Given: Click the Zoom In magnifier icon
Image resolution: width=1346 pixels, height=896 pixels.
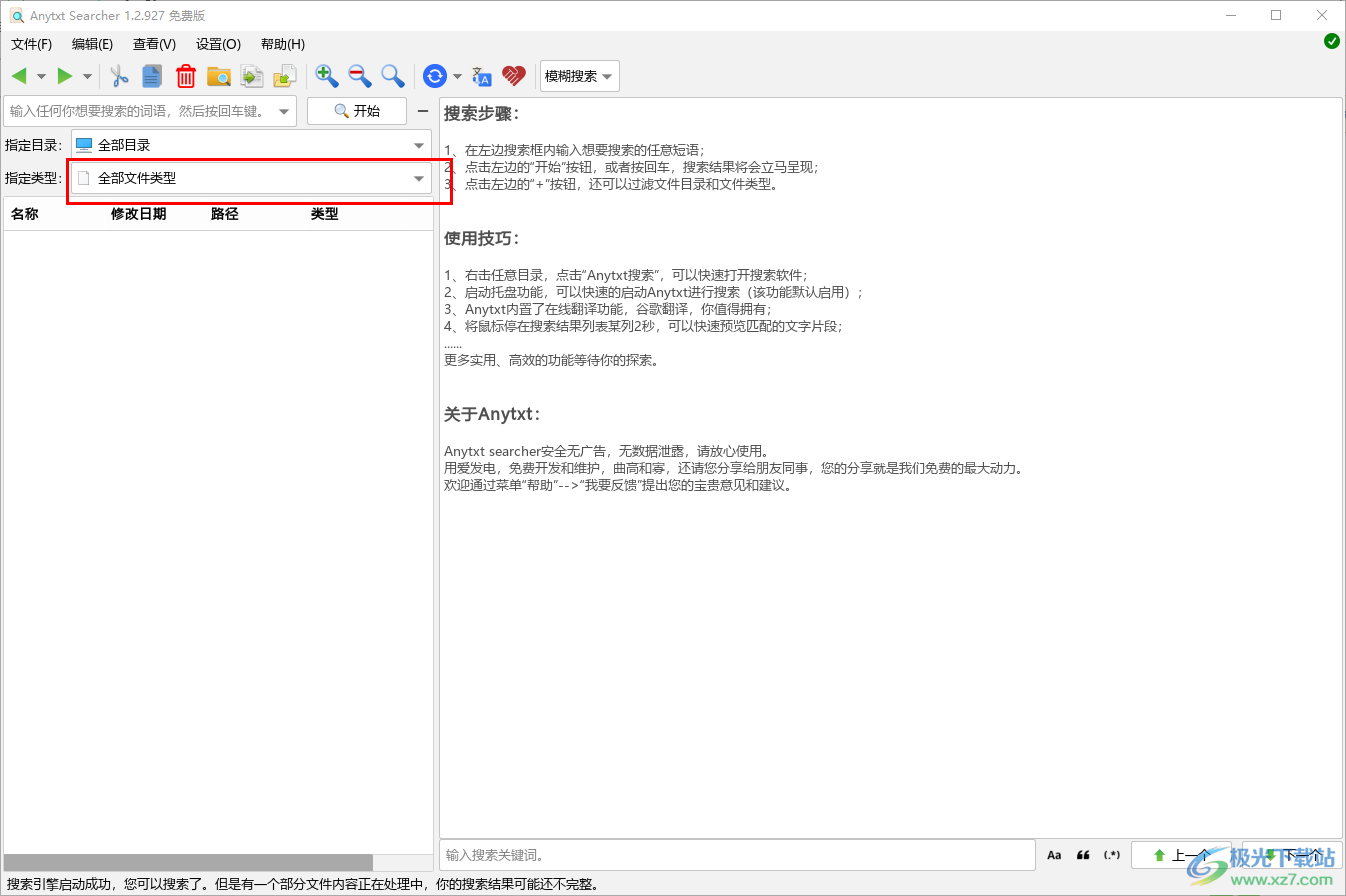Looking at the screenshot, I should click(x=327, y=76).
